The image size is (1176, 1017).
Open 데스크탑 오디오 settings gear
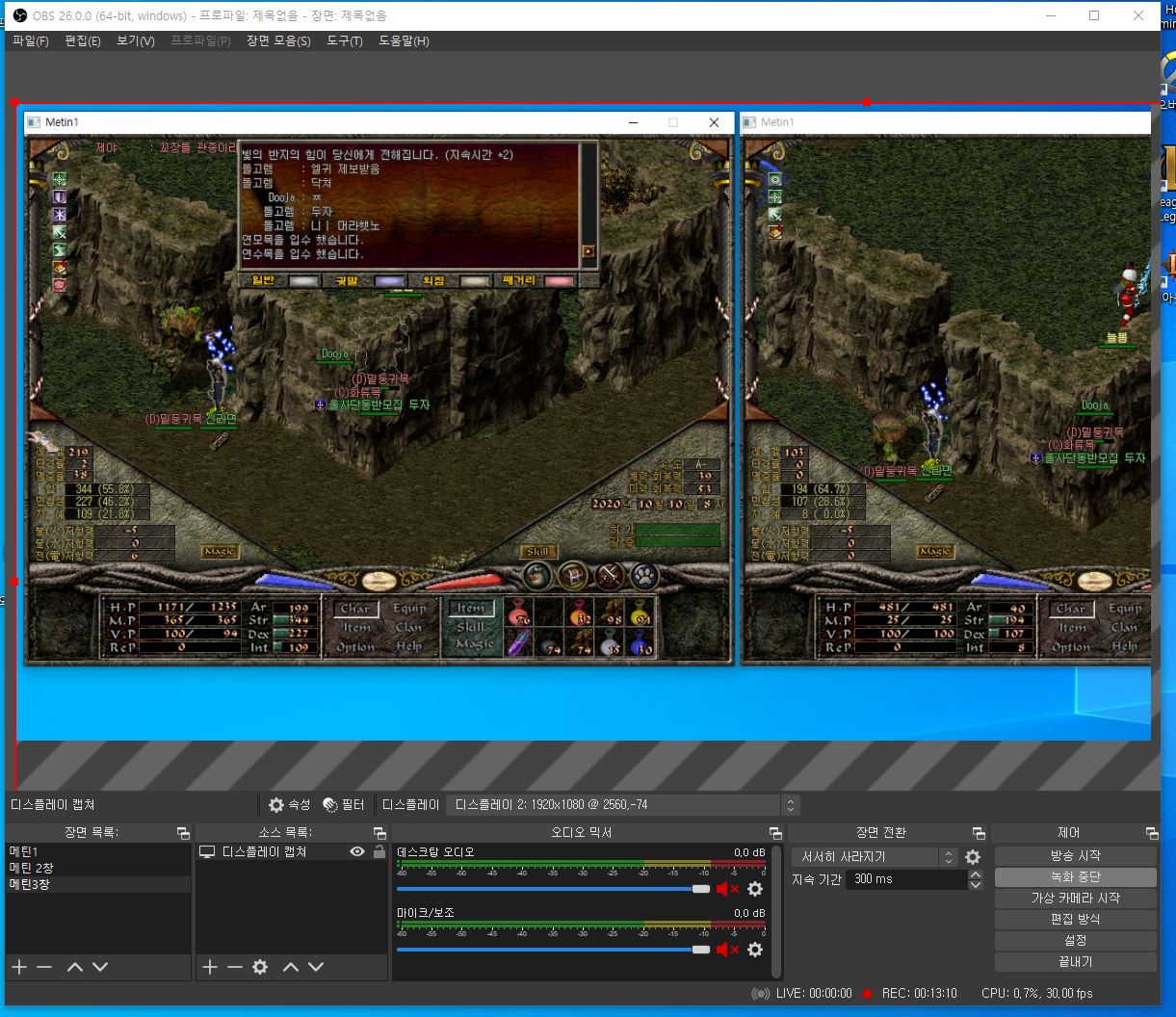click(x=755, y=889)
